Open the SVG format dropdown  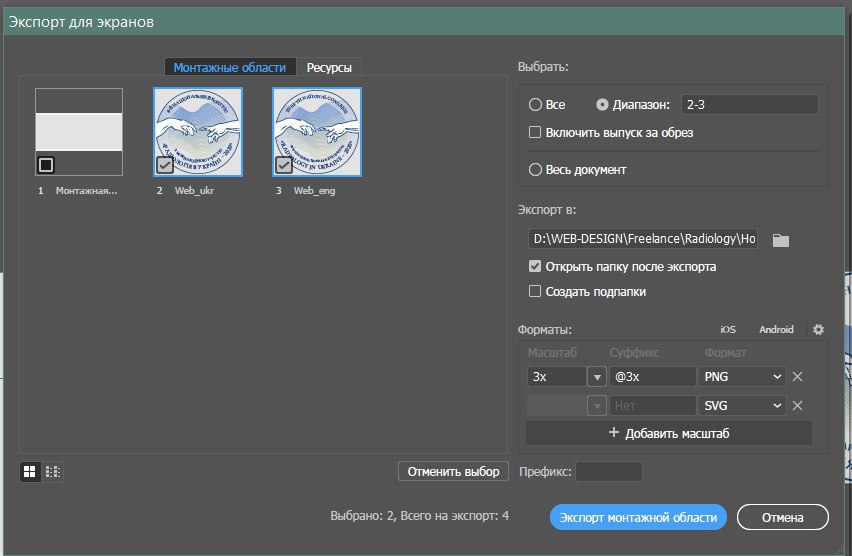(x=742, y=405)
